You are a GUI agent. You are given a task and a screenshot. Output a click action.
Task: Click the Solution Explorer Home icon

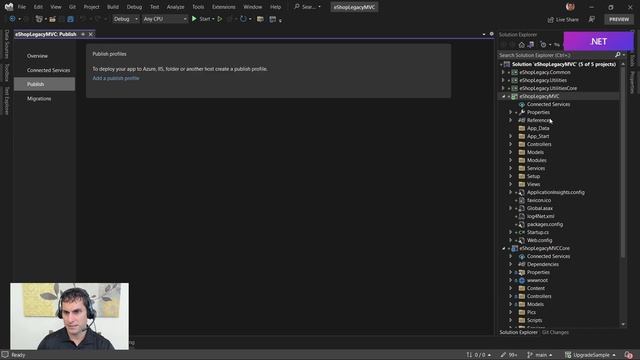click(522, 44)
